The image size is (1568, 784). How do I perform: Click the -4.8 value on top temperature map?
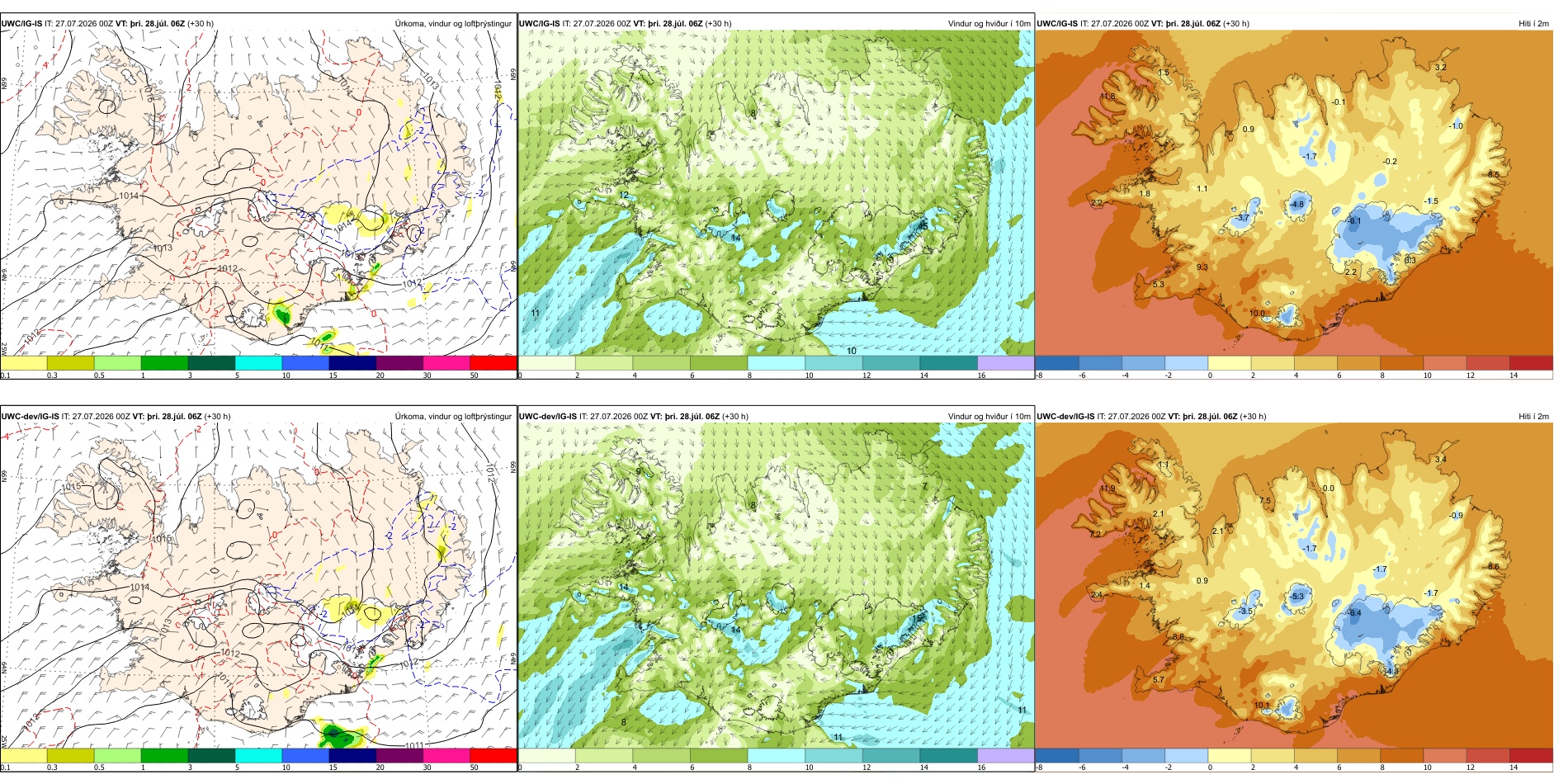(x=1296, y=205)
